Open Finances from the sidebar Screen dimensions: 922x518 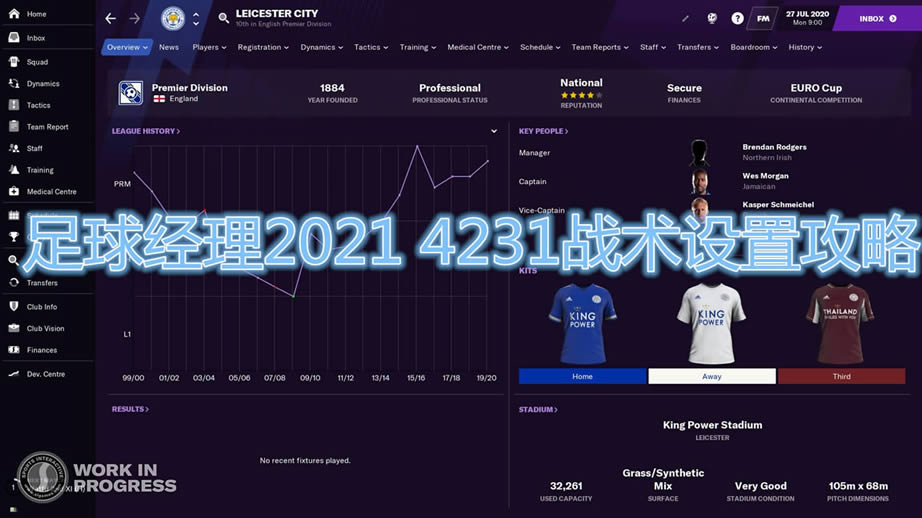pyautogui.click(x=42, y=350)
